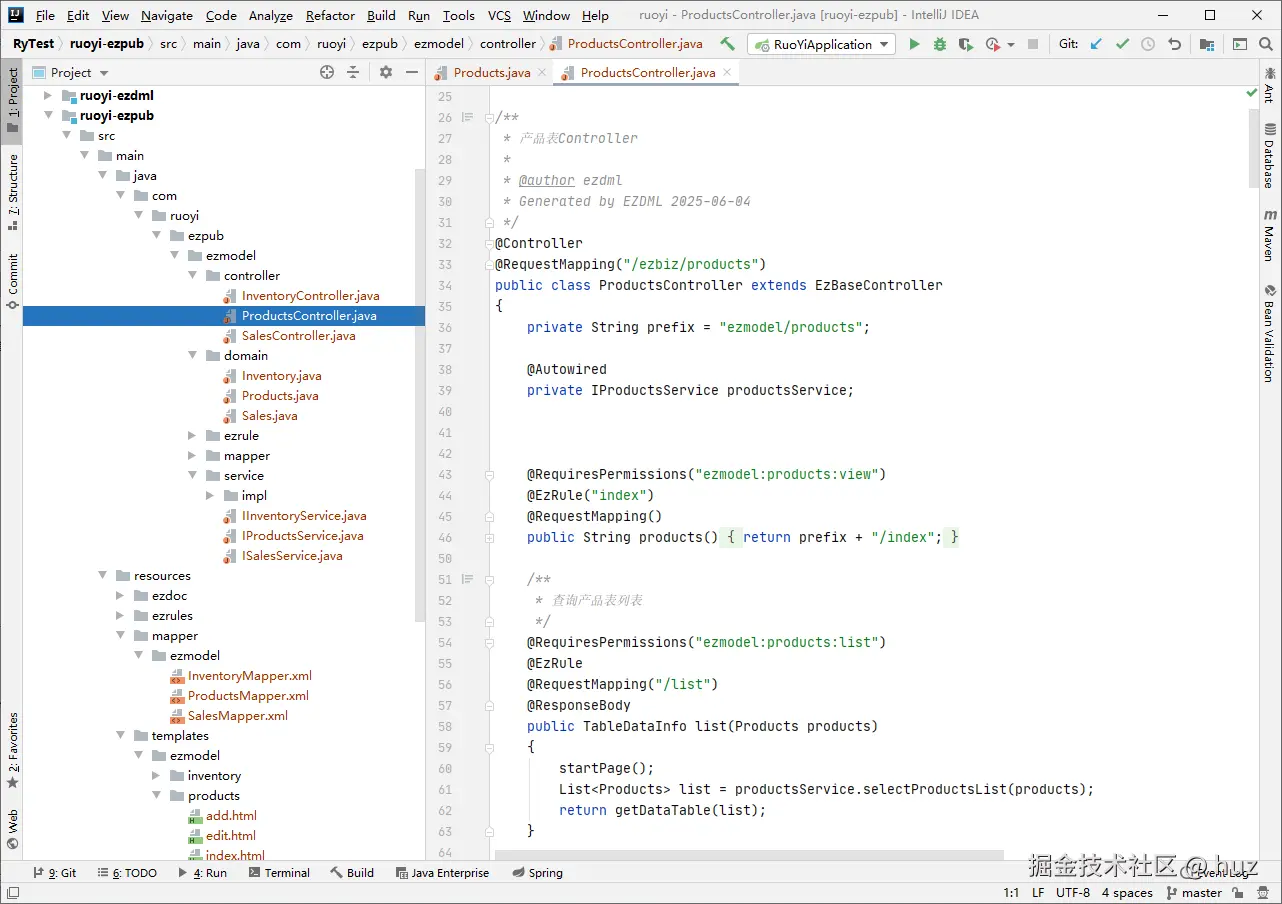Screen dimensions: 1282x904
Task: Toggle the Database tool window
Action: pyautogui.click(x=1269, y=155)
